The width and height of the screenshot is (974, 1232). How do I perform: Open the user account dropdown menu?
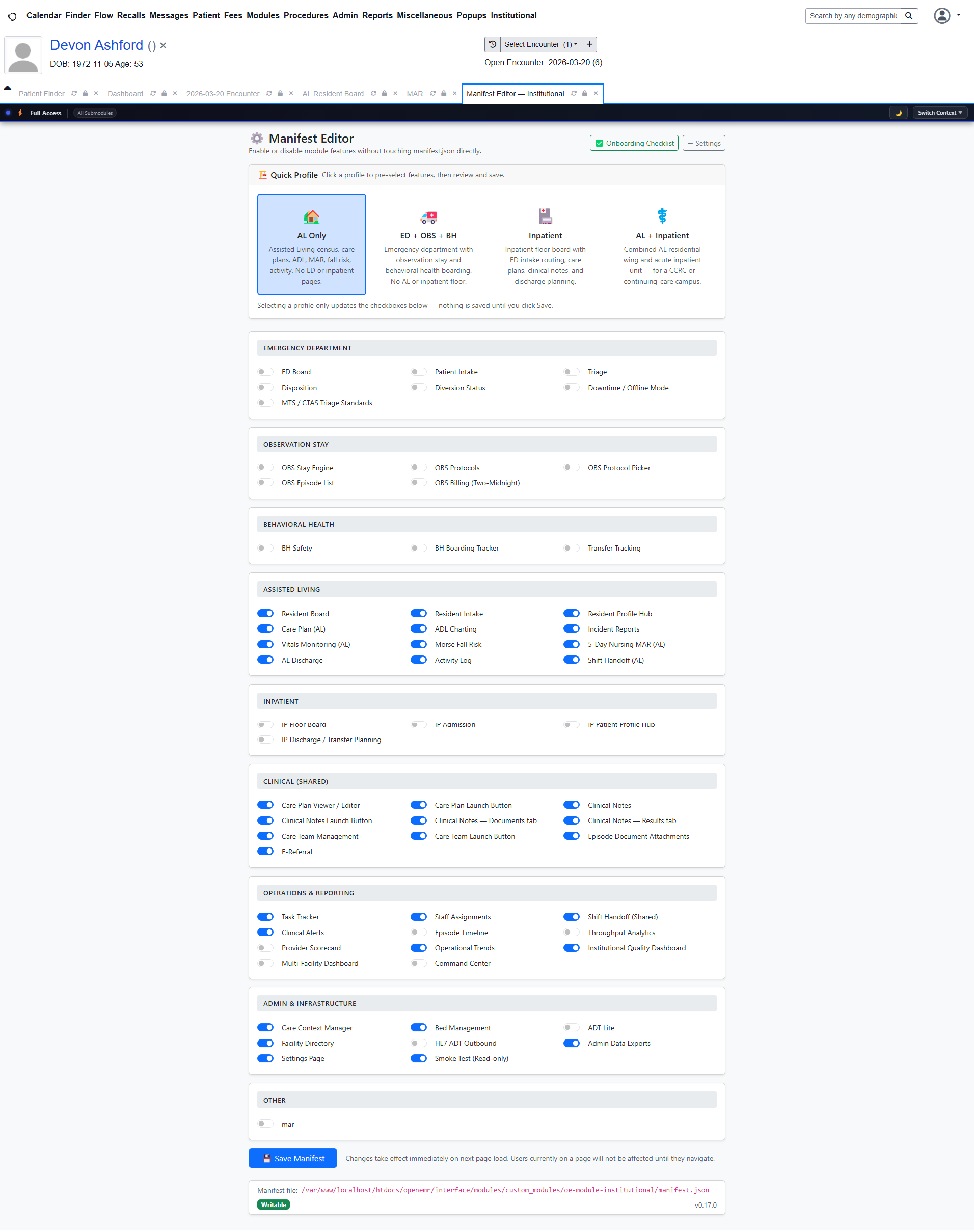[946, 16]
